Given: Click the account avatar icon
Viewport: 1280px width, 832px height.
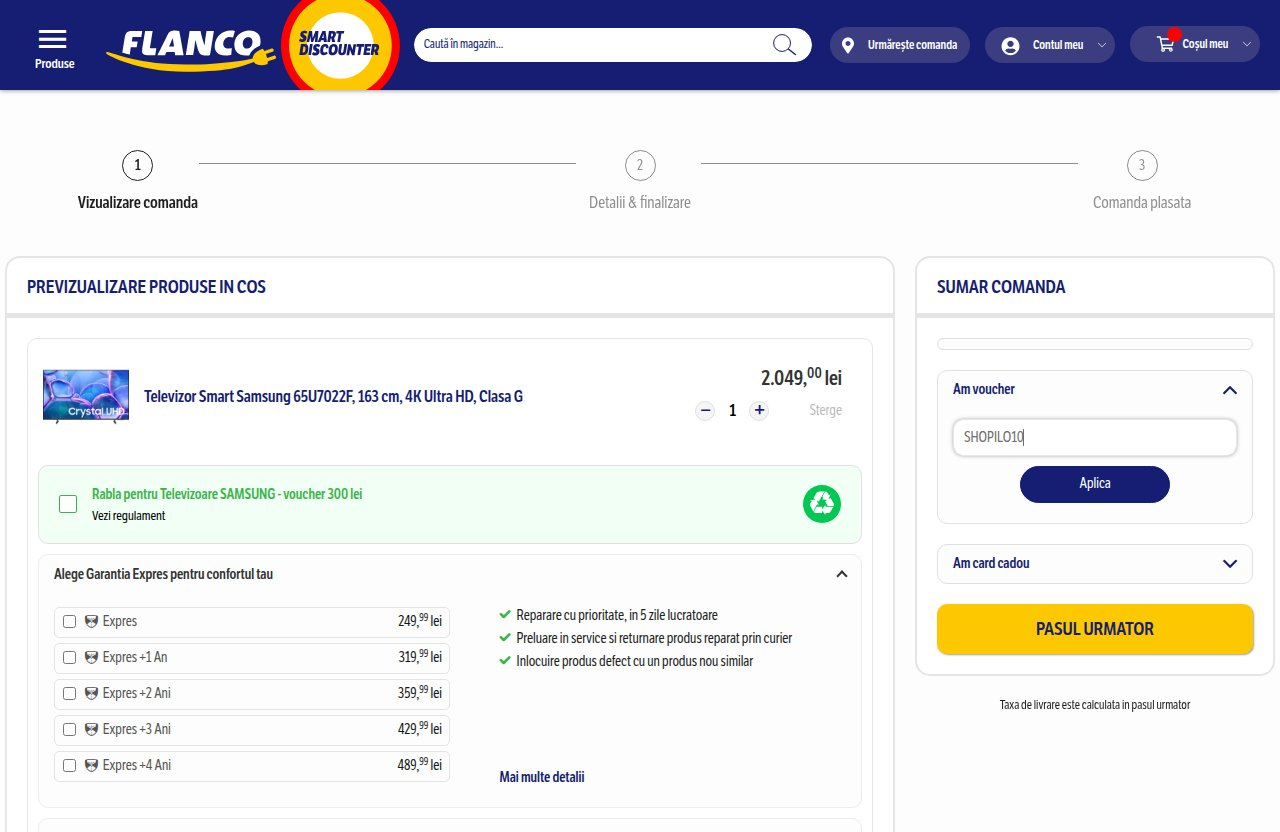Looking at the screenshot, I should 1010,46.
